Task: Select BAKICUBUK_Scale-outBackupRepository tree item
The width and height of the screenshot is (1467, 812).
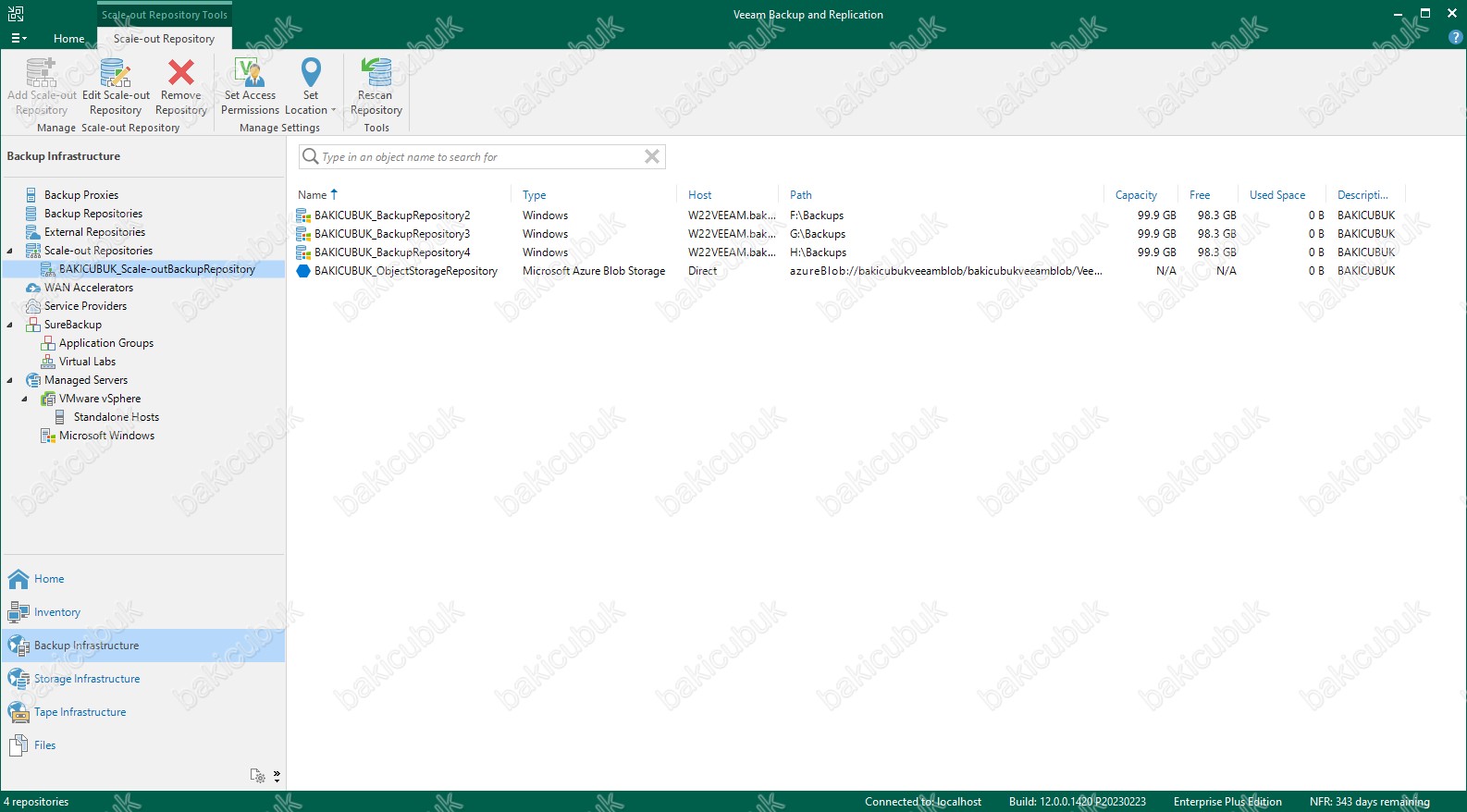Action: pyautogui.click(x=157, y=269)
